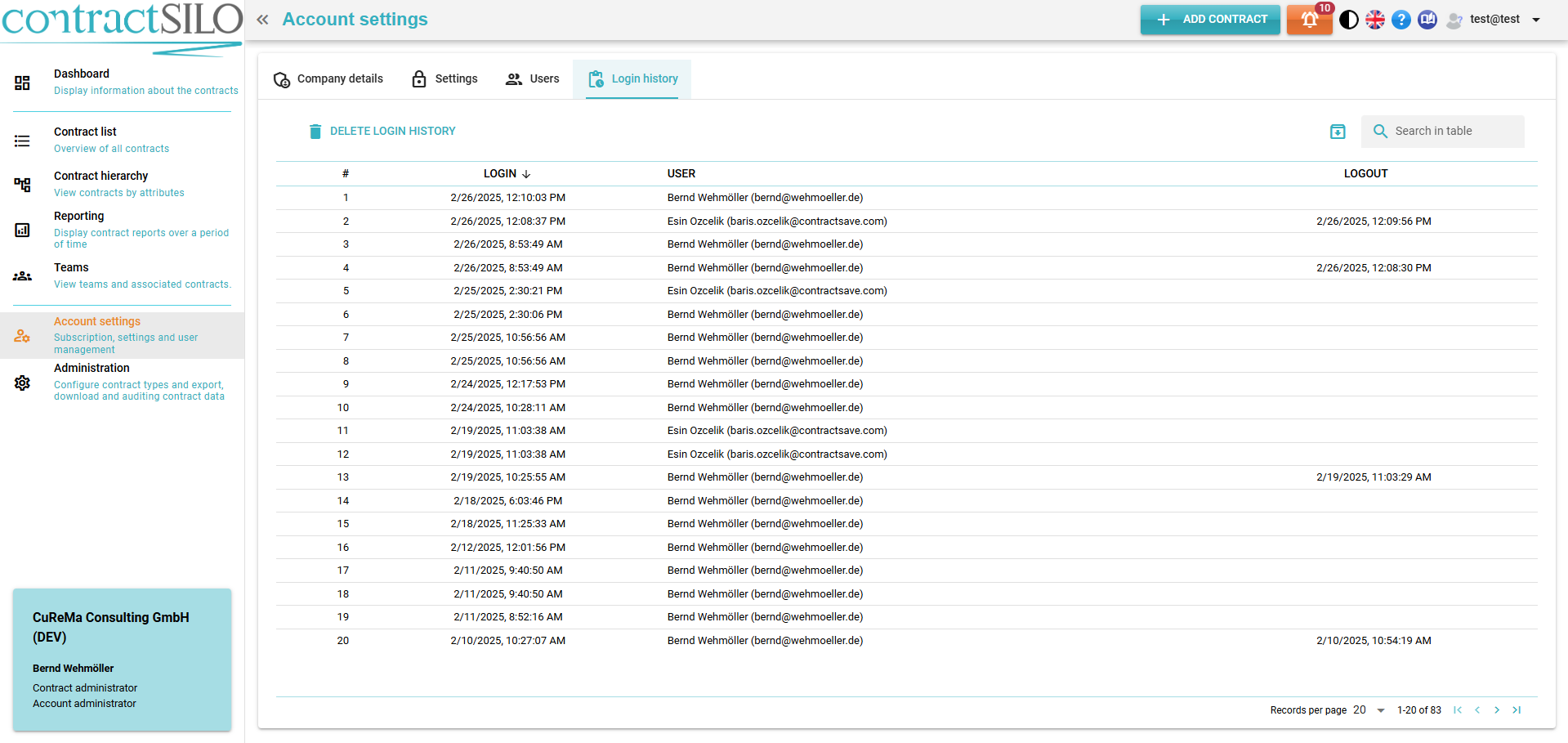The width and height of the screenshot is (1568, 743).
Task: Toggle dark/light contrast mode
Action: (1349, 20)
